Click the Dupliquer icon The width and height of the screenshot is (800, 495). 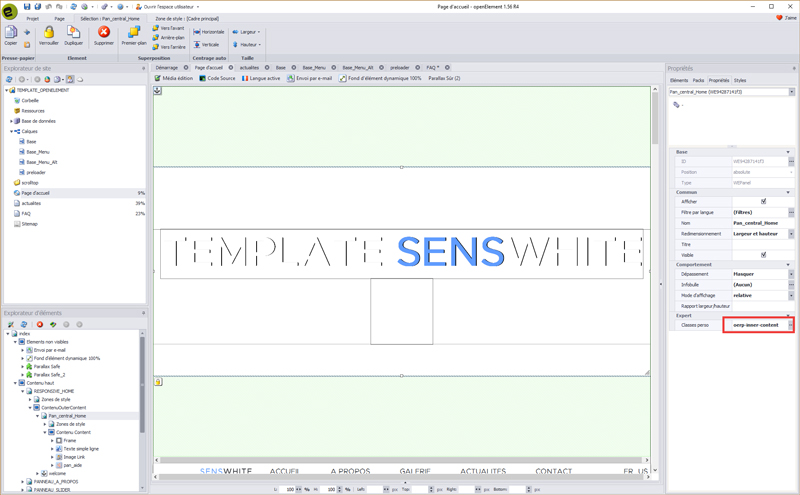(x=73, y=33)
